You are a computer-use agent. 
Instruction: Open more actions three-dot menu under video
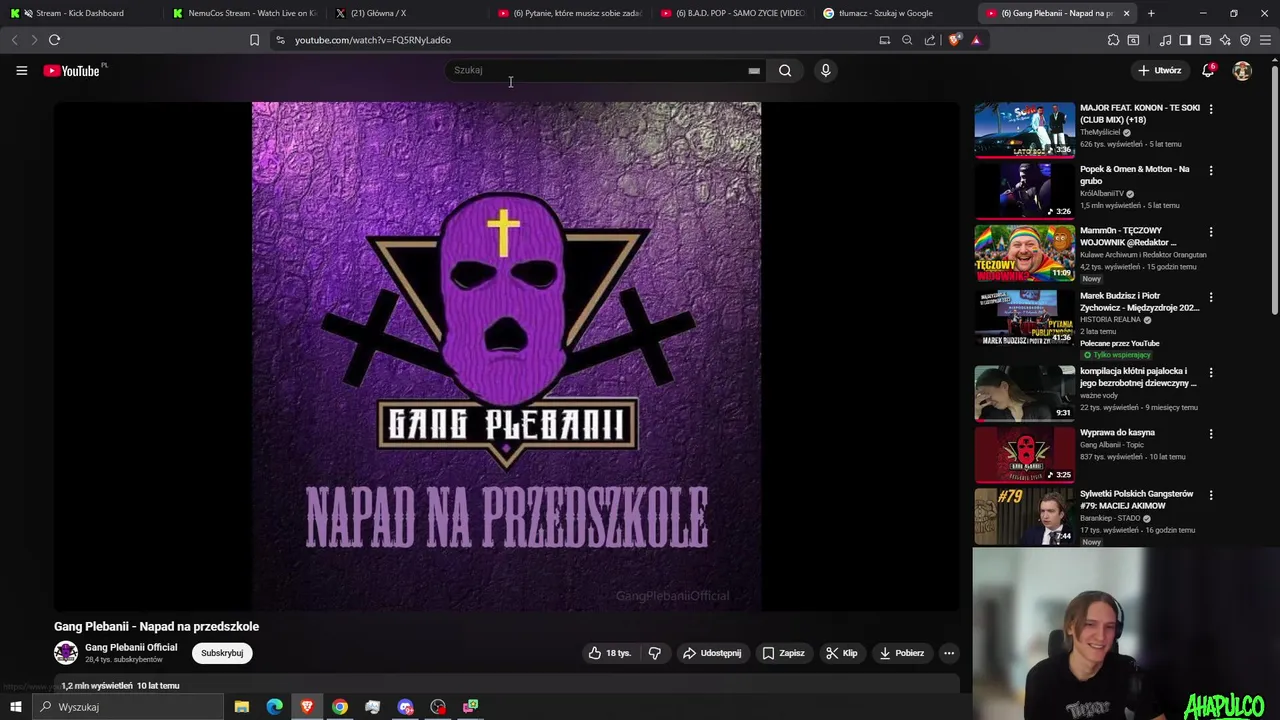pos(949,653)
